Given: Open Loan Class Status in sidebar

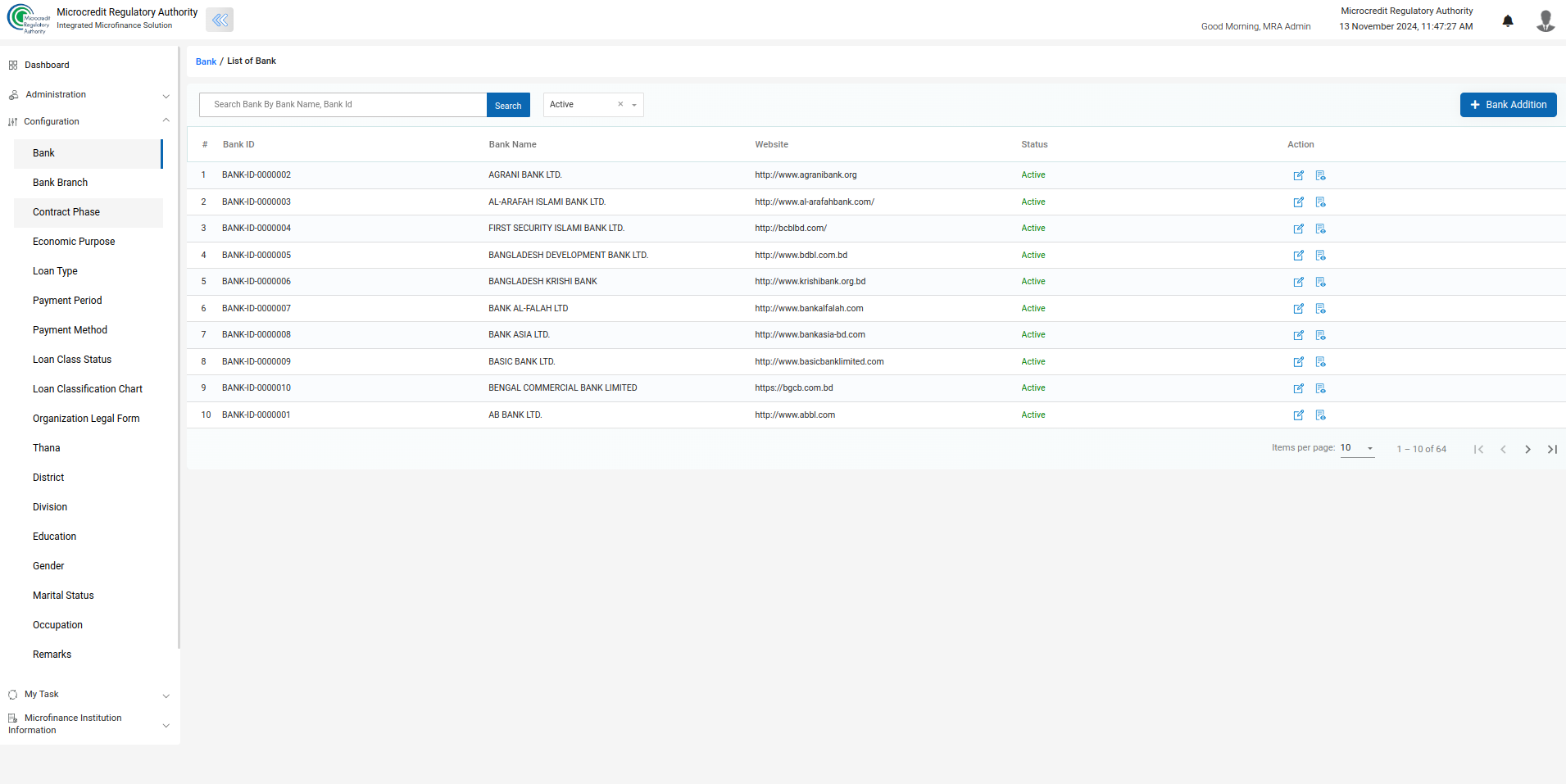Looking at the screenshot, I should click(x=89, y=360).
